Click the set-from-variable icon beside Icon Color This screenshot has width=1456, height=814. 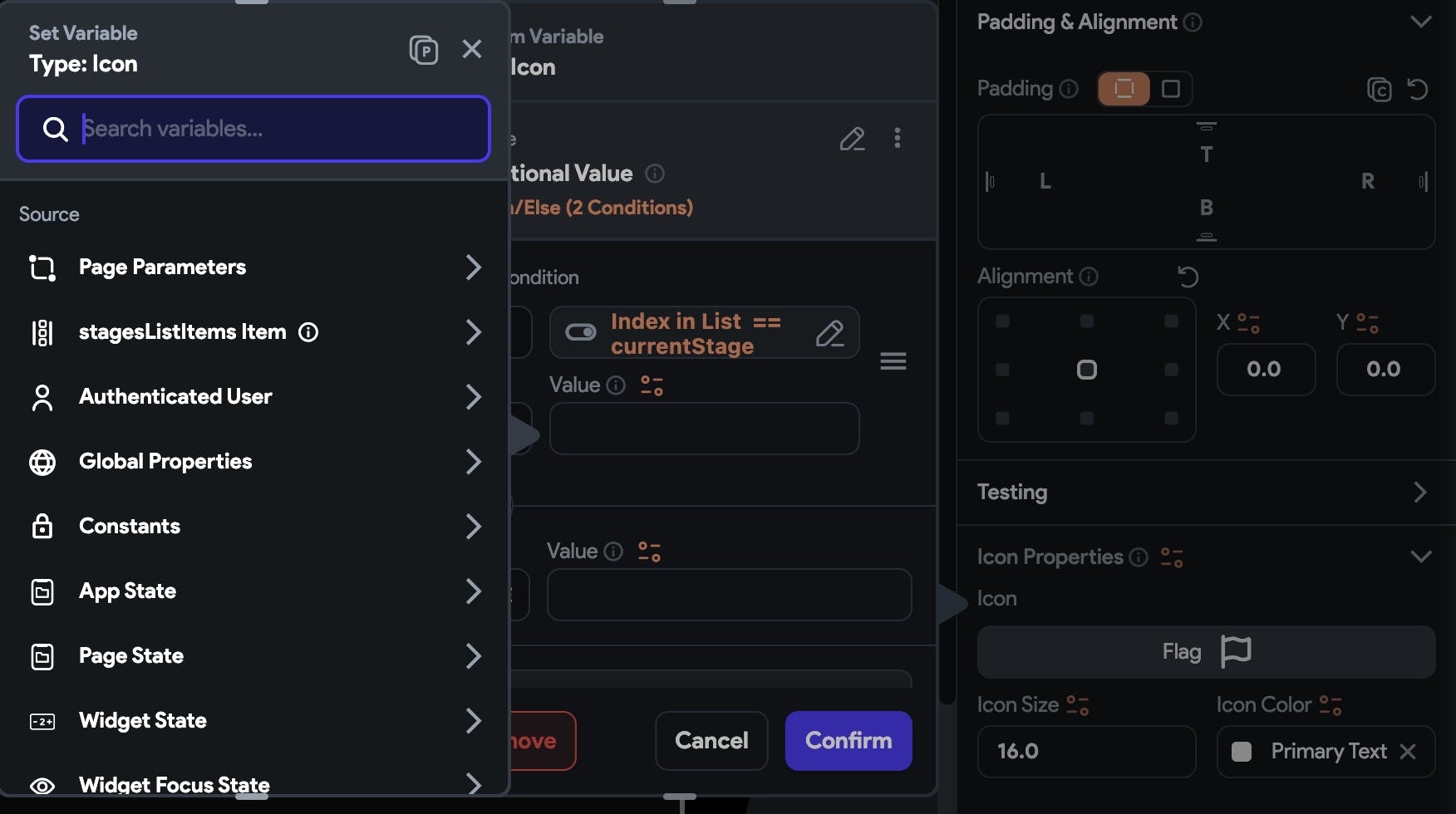pyautogui.click(x=1331, y=705)
